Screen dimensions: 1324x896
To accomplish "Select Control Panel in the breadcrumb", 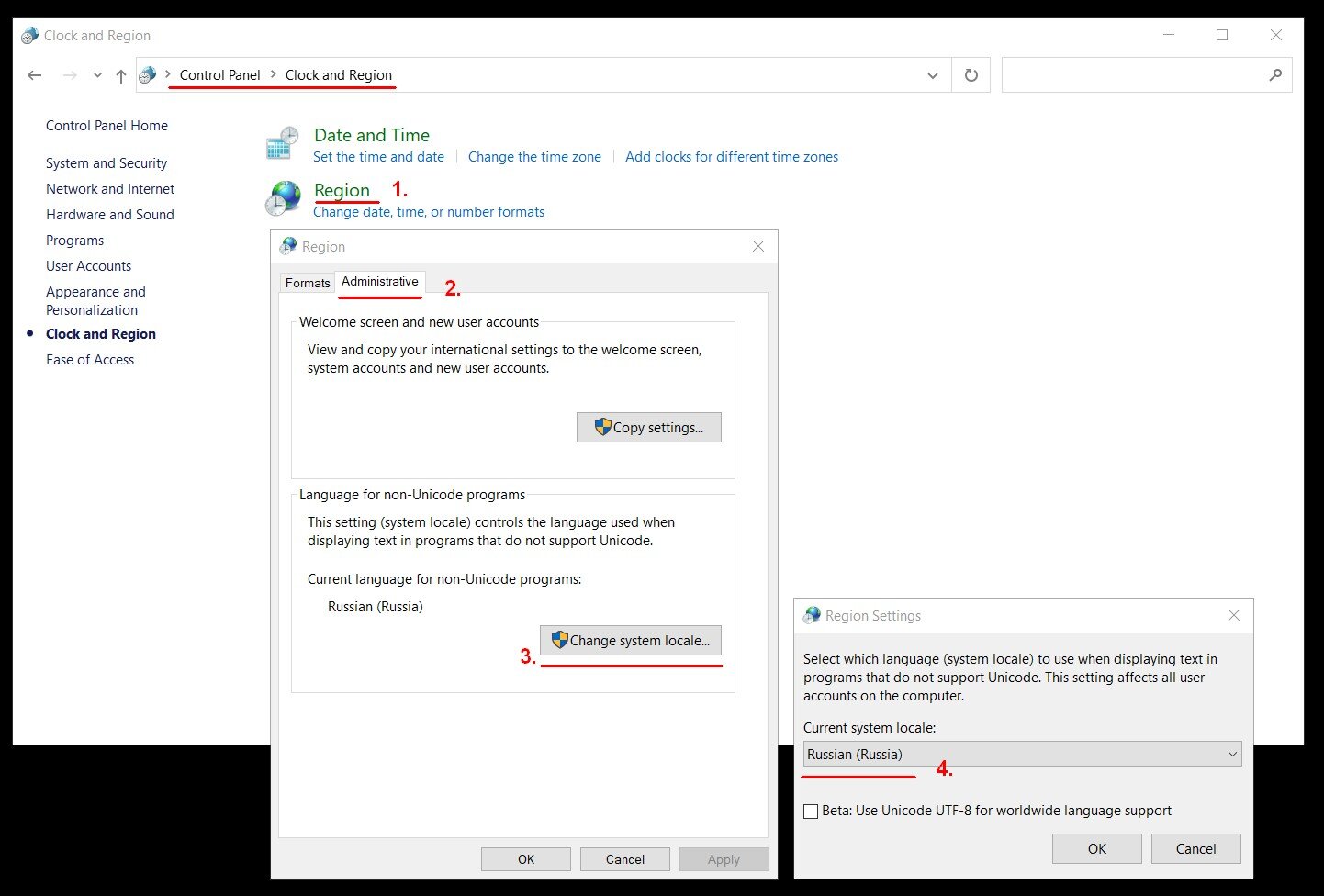I will coord(219,75).
